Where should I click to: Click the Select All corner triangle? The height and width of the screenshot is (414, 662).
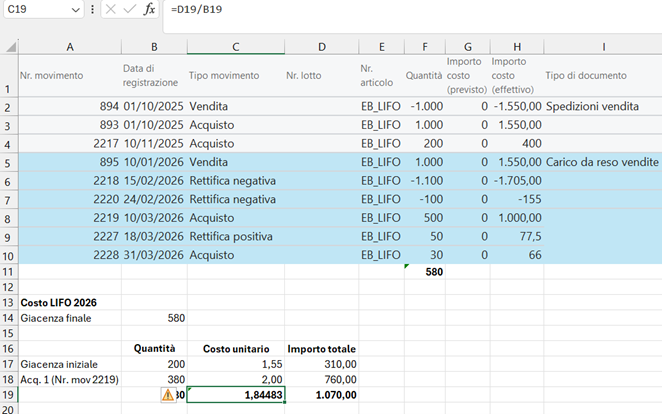(x=9, y=46)
